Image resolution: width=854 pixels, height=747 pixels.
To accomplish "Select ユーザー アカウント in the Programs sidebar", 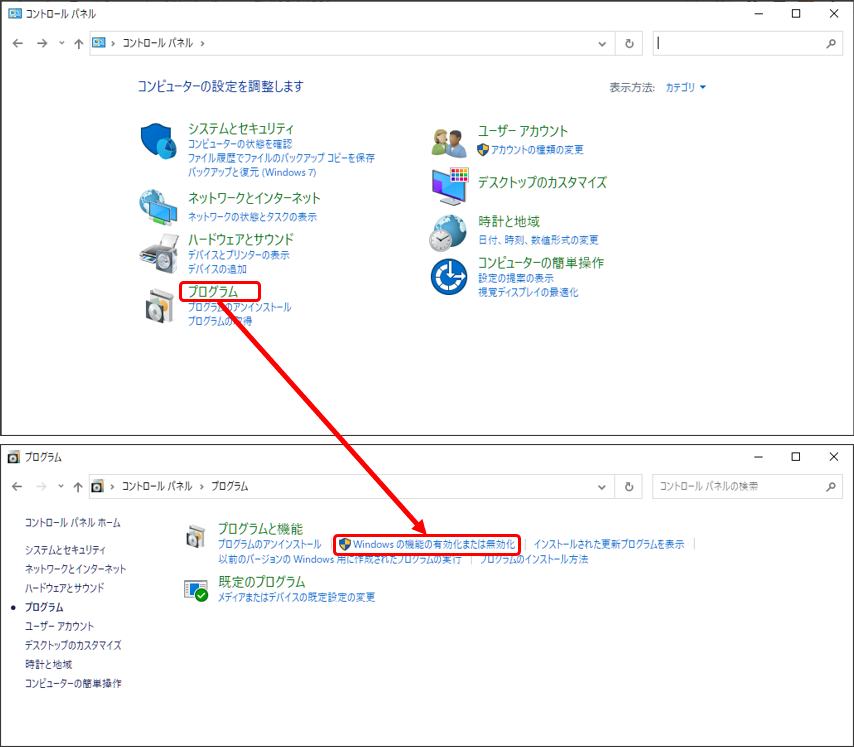I will pos(59,626).
